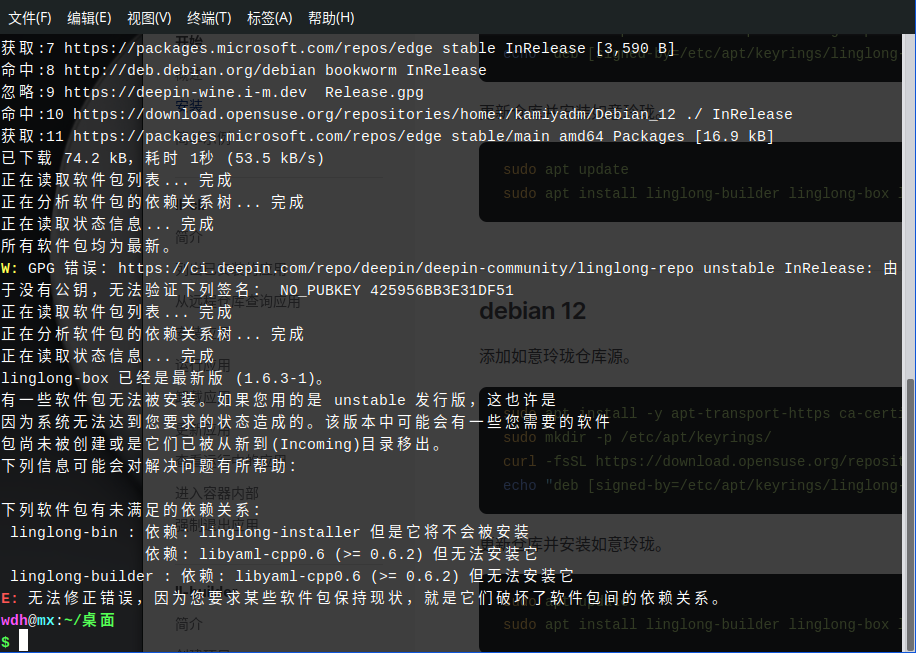Viewport: 916px width, 653px height.
Task: Click the 命中:8 deb.debian.org bookworm line
Action: (x=244, y=70)
